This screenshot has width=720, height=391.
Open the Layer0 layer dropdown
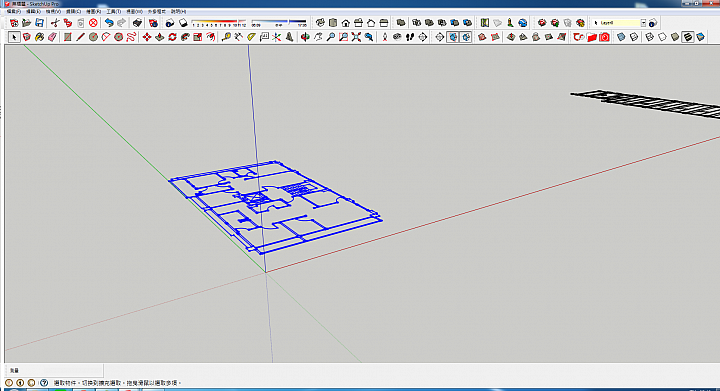(643, 22)
